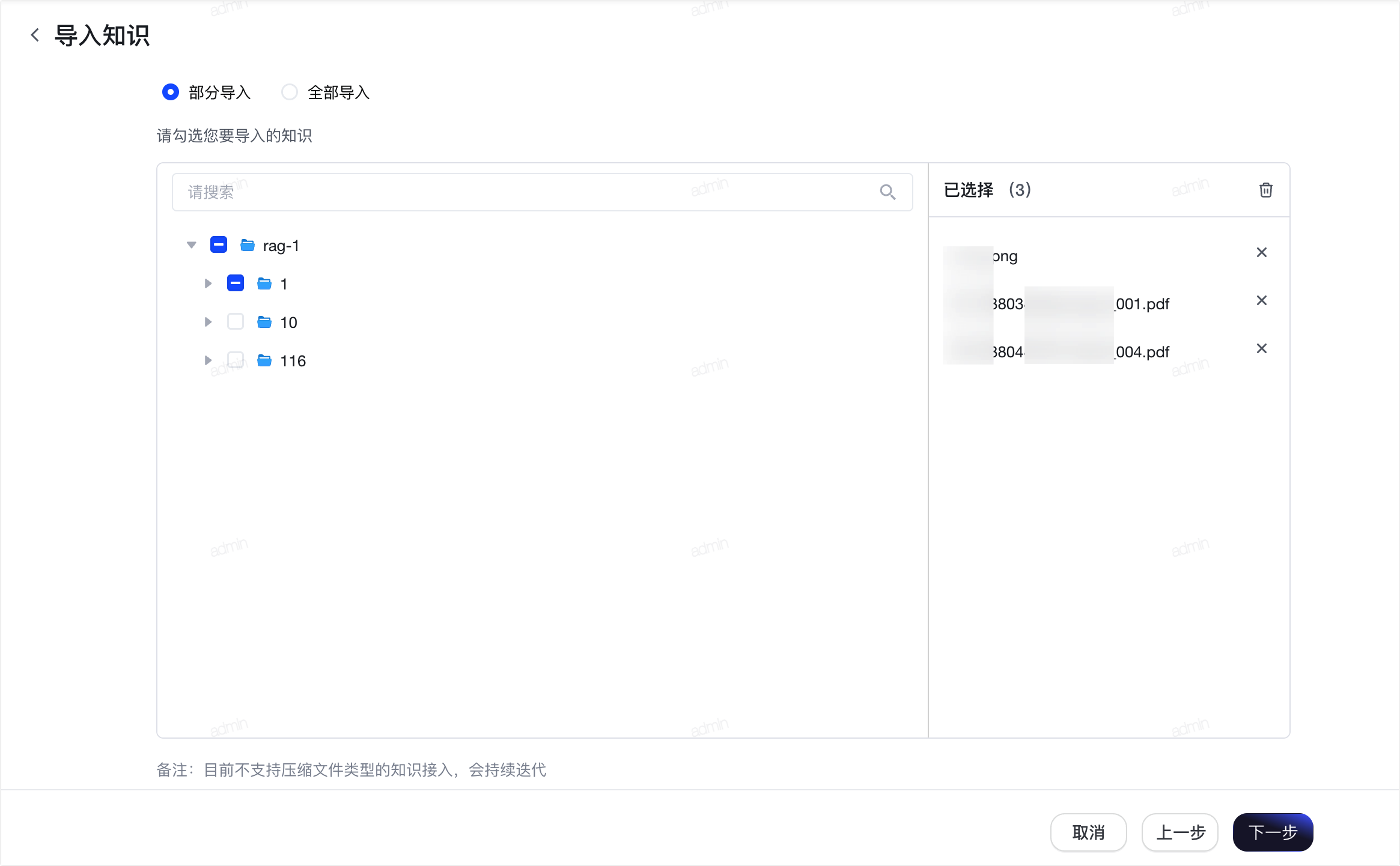Click the folder icon for folder 1
1400x866 pixels.
click(264, 283)
